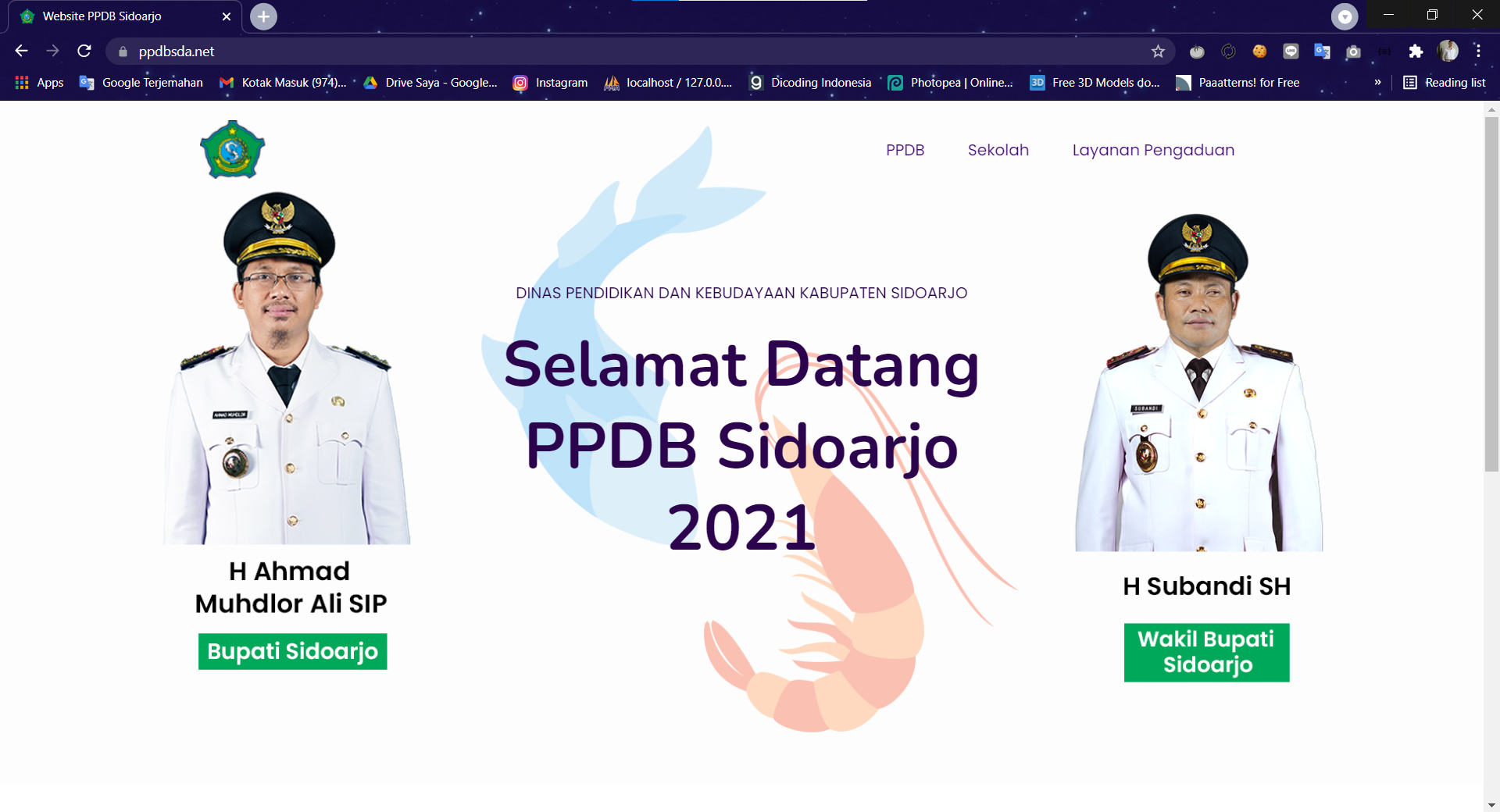
Task: Go to Layanan Pengaduan page
Action: 1153,150
